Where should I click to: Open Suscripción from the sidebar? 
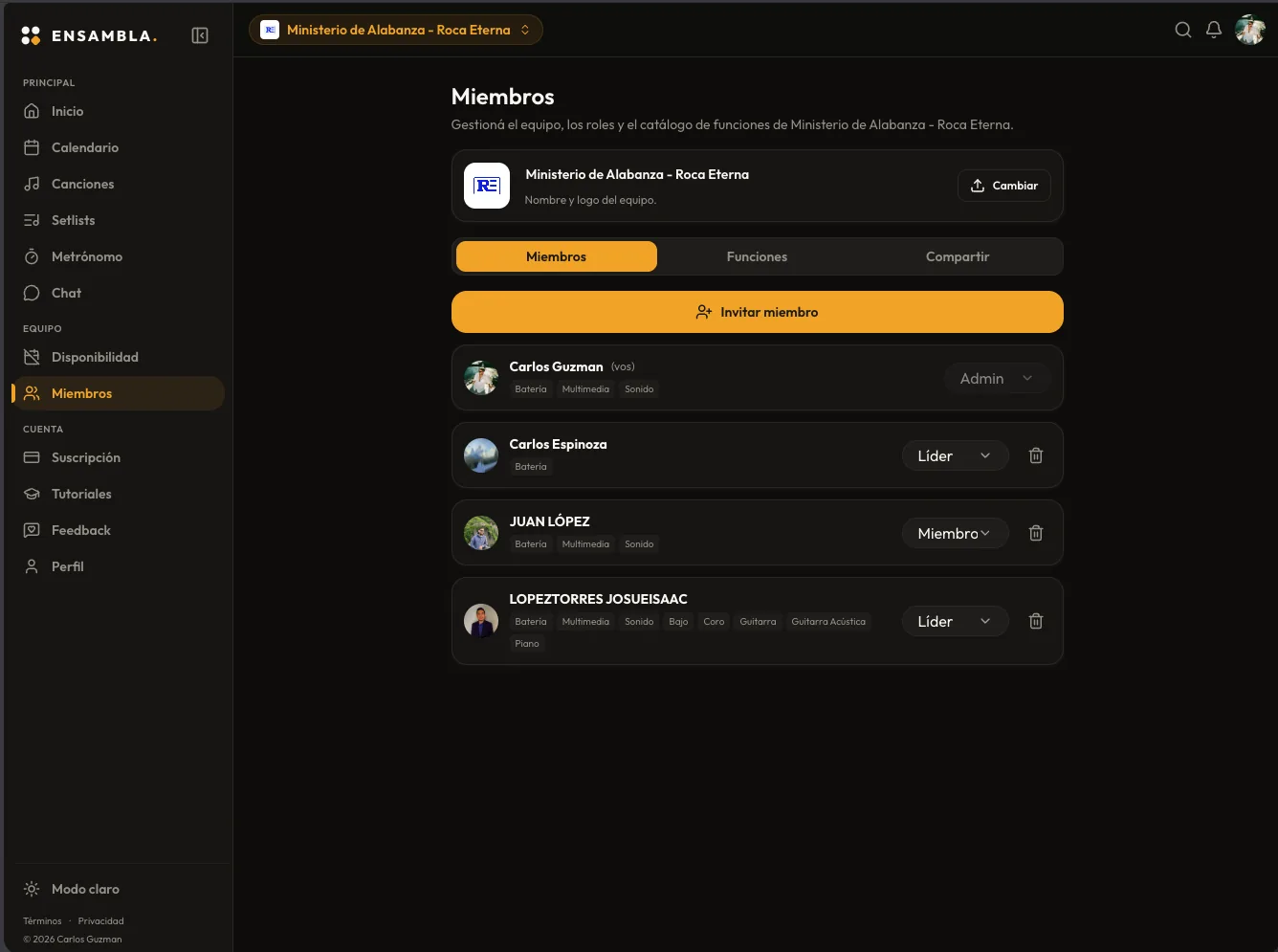click(x=119, y=457)
